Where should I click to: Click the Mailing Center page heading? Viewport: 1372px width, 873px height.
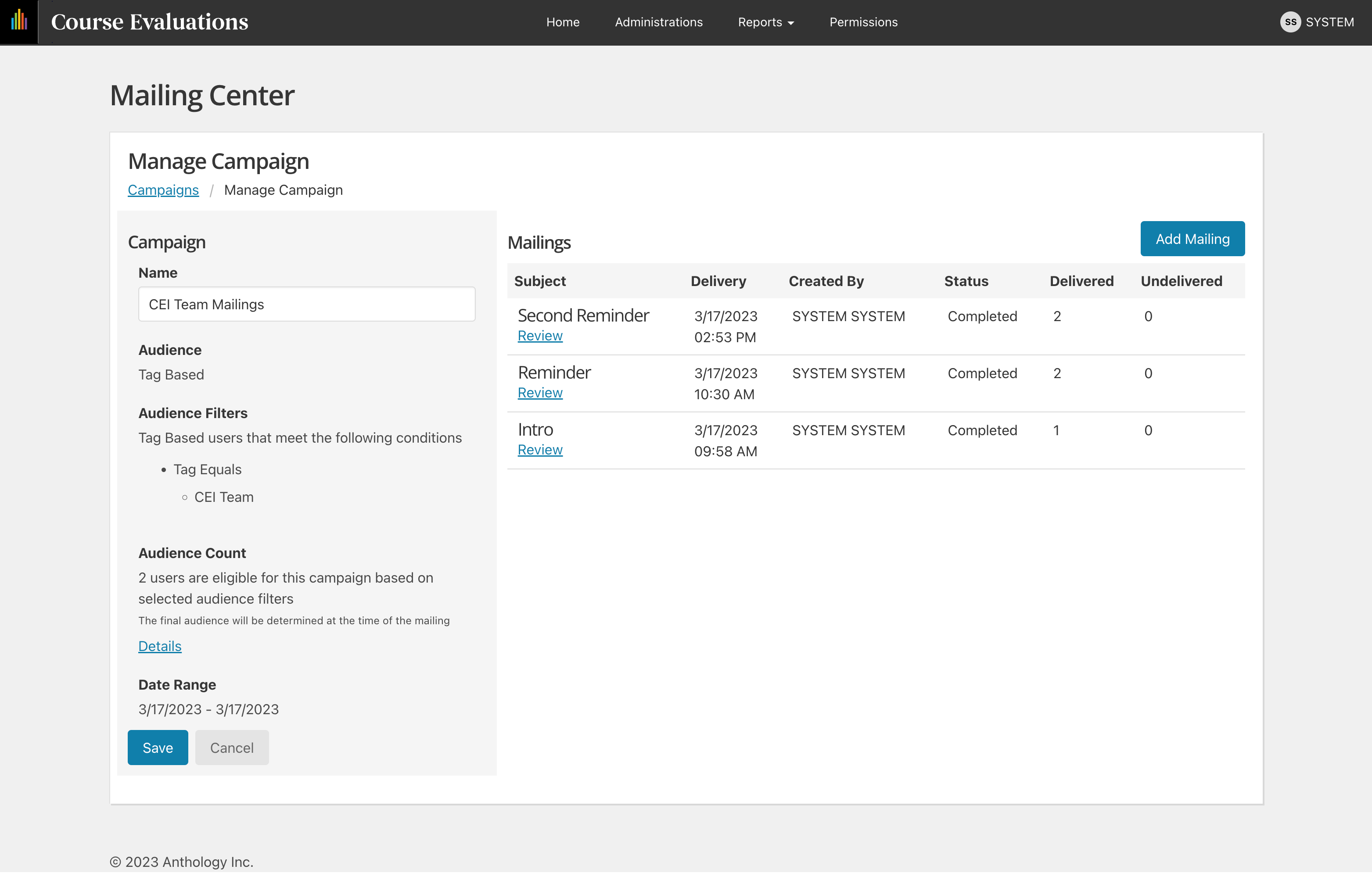tap(202, 95)
